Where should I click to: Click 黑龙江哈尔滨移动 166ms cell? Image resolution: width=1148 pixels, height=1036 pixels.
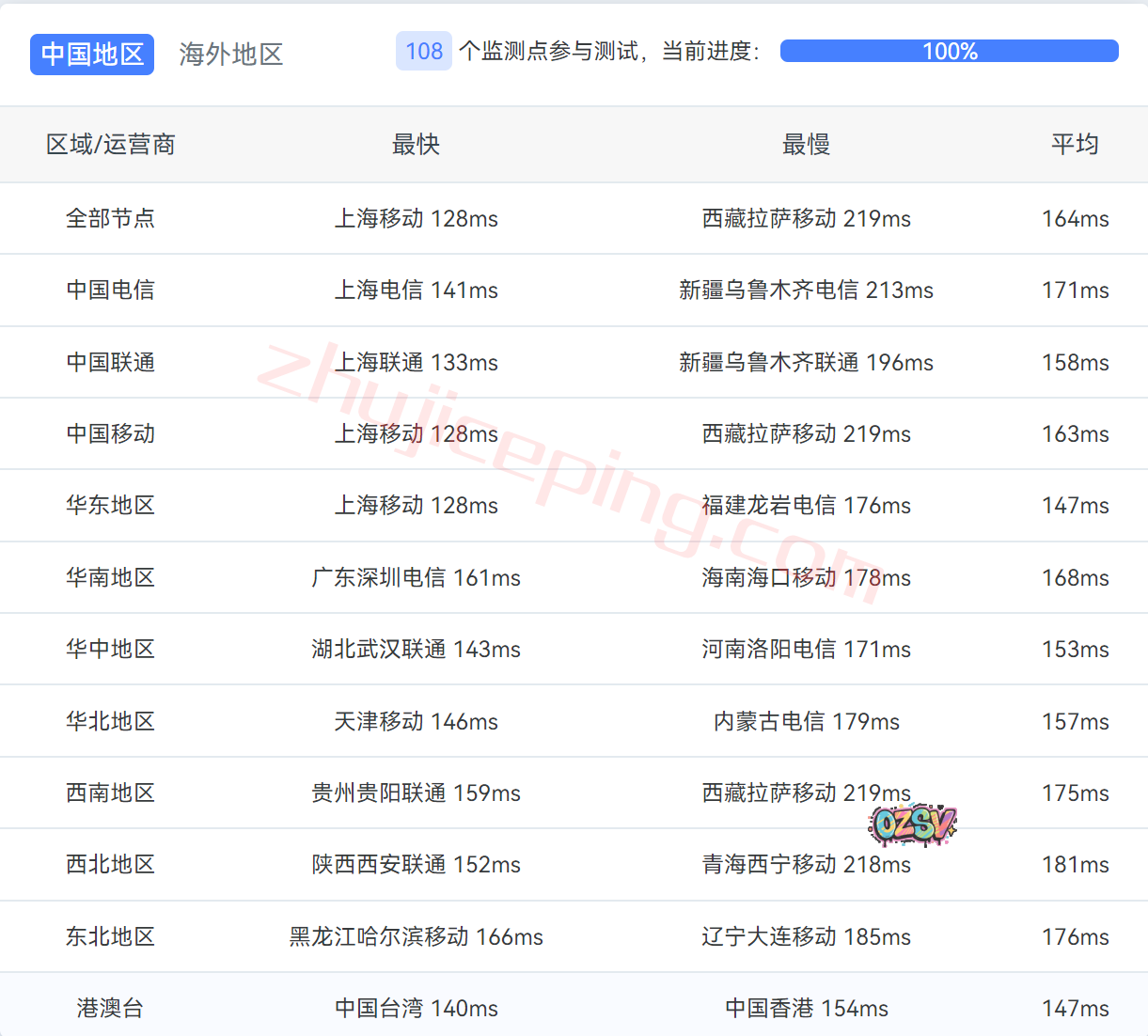point(416,936)
